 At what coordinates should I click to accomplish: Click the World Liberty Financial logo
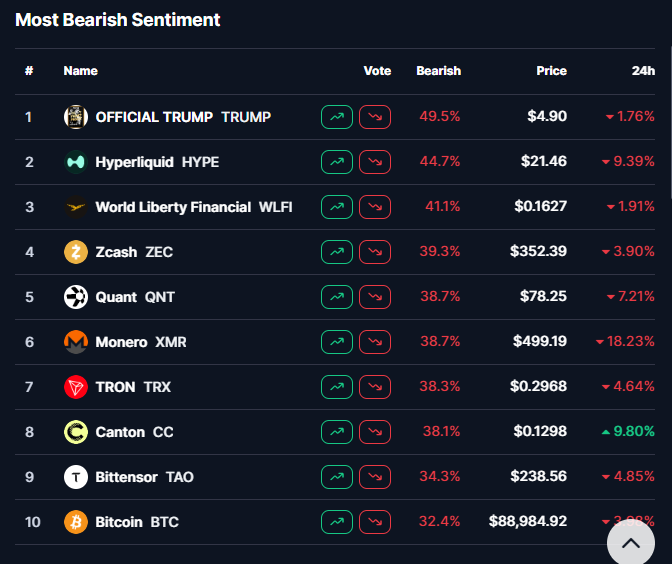[76, 207]
